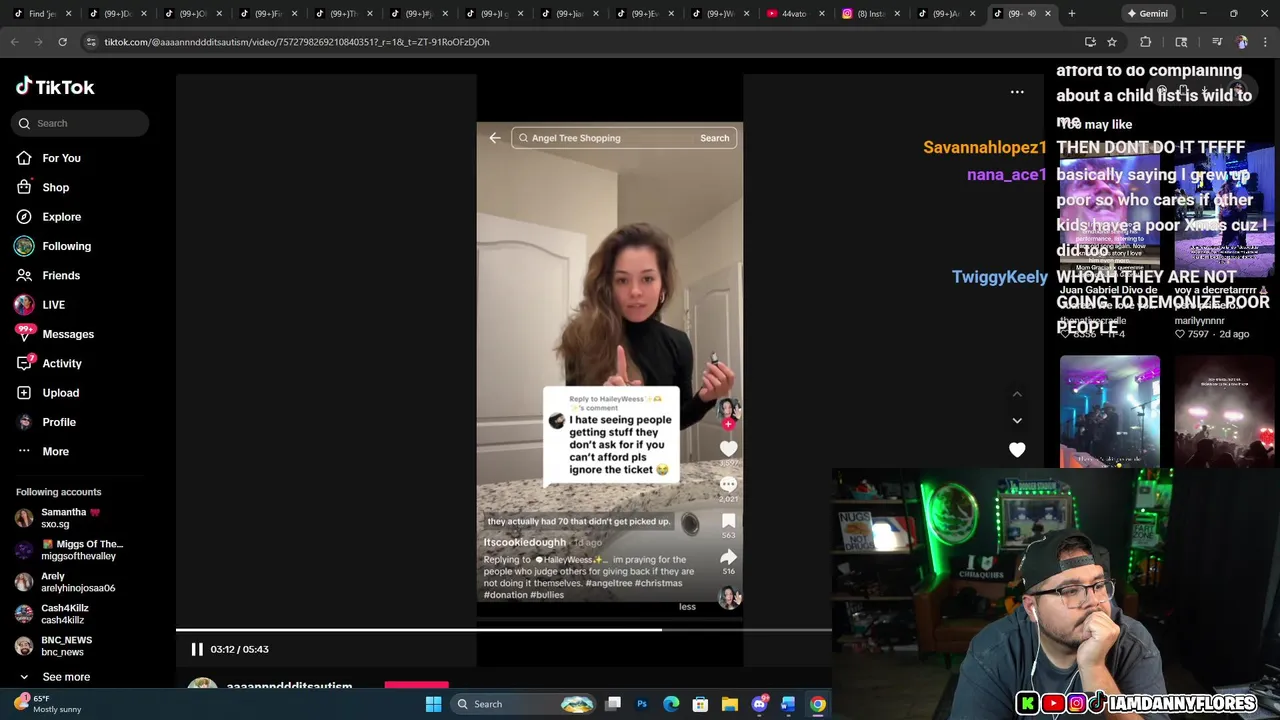Open Miggs Of The Valley account

(70, 550)
